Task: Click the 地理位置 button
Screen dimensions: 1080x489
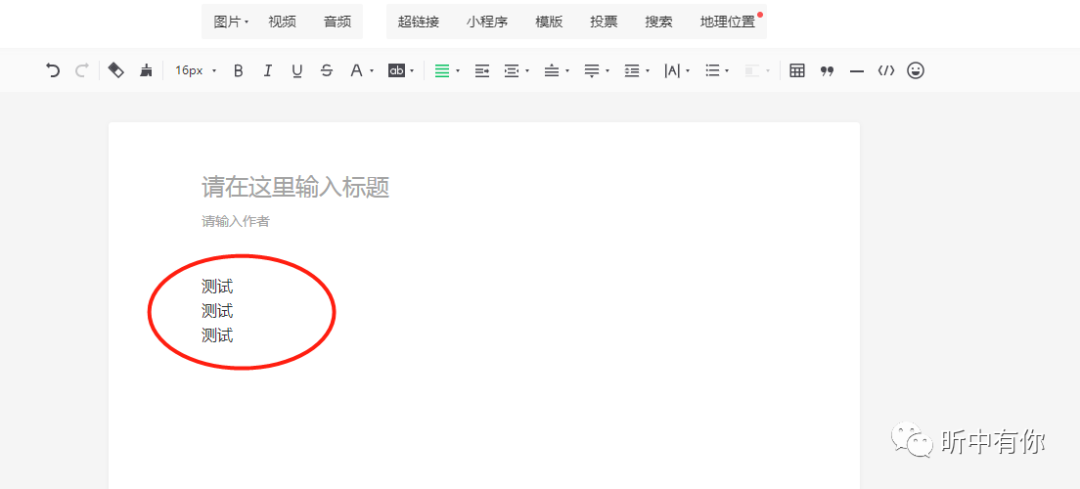Action: tap(727, 22)
